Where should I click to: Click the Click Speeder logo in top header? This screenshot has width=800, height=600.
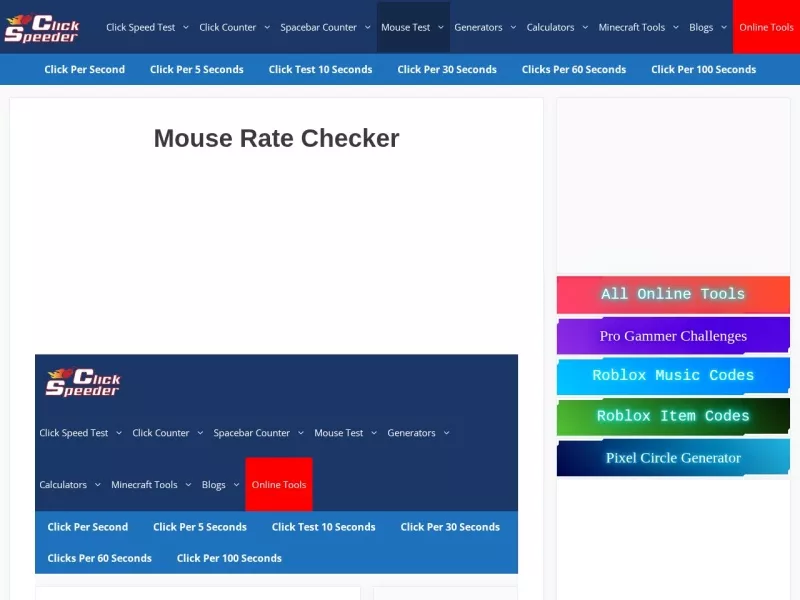pyautogui.click(x=41, y=28)
